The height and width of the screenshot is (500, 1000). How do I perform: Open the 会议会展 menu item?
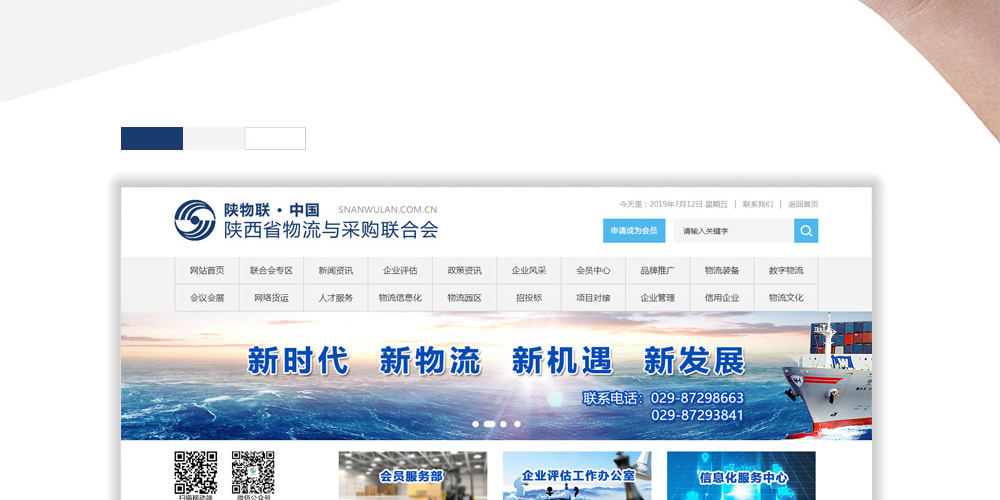coord(207,298)
